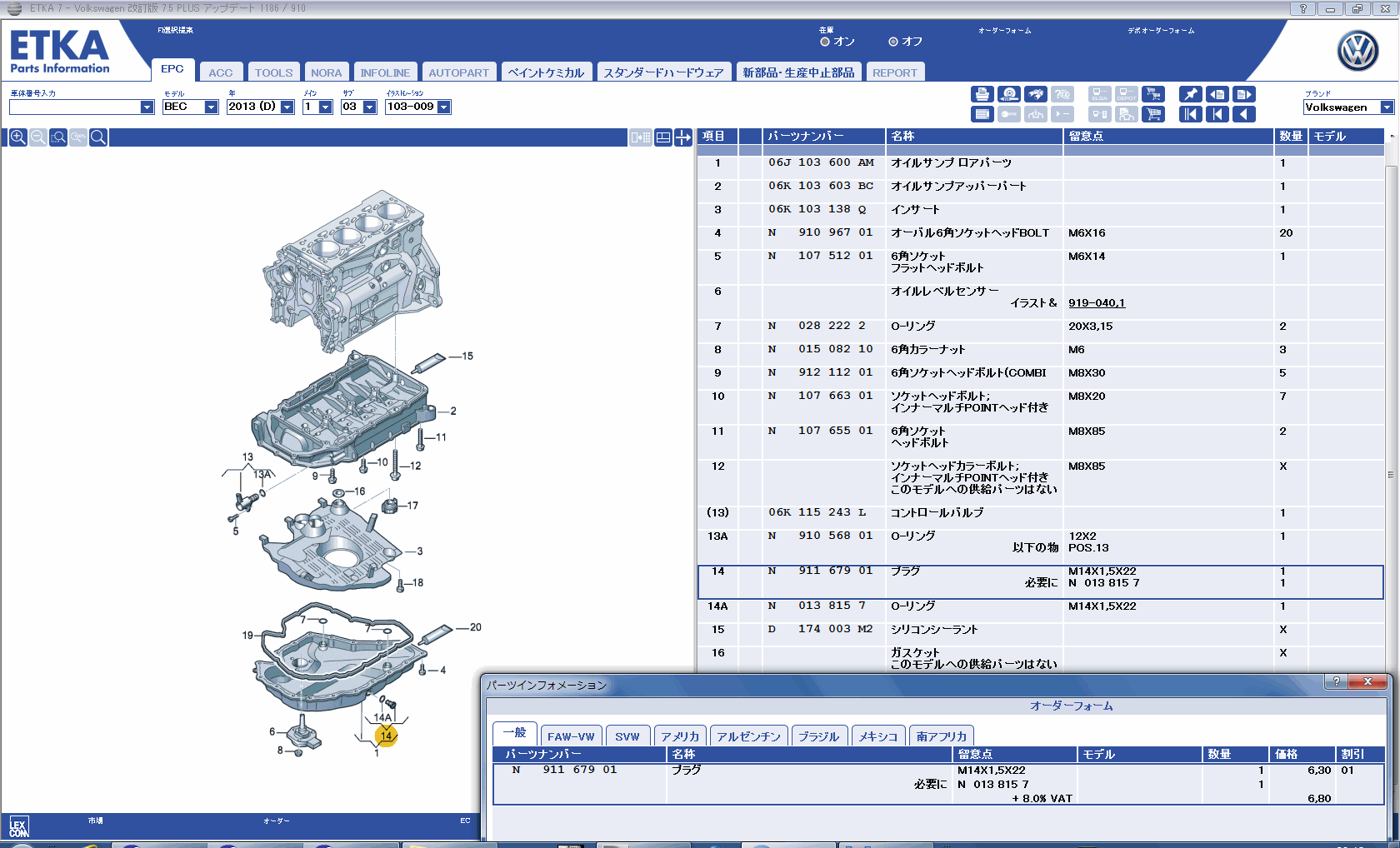
Task: Click the Volkswagen logo
Action: coord(1357,52)
